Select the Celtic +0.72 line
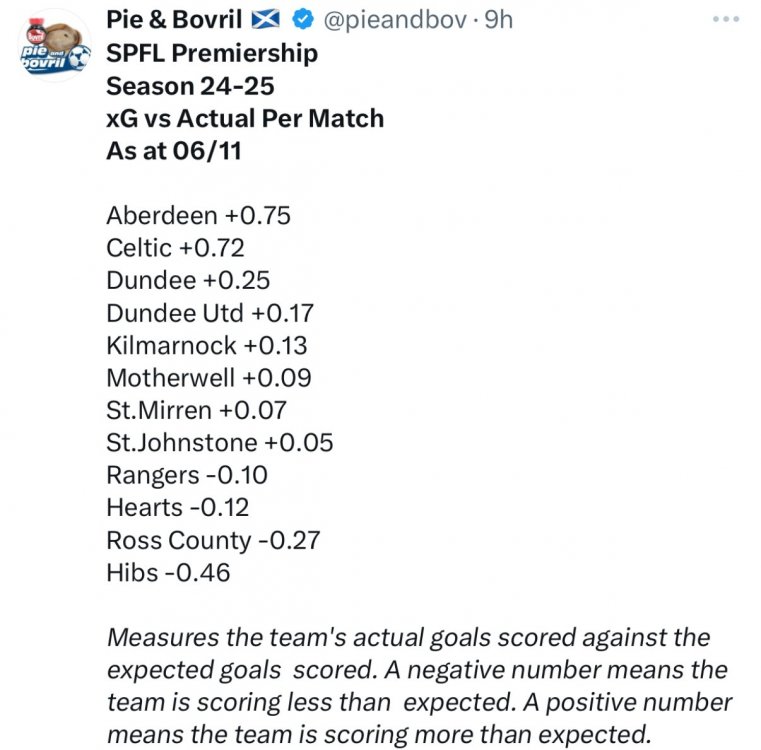The height and width of the screenshot is (750, 761). point(175,248)
